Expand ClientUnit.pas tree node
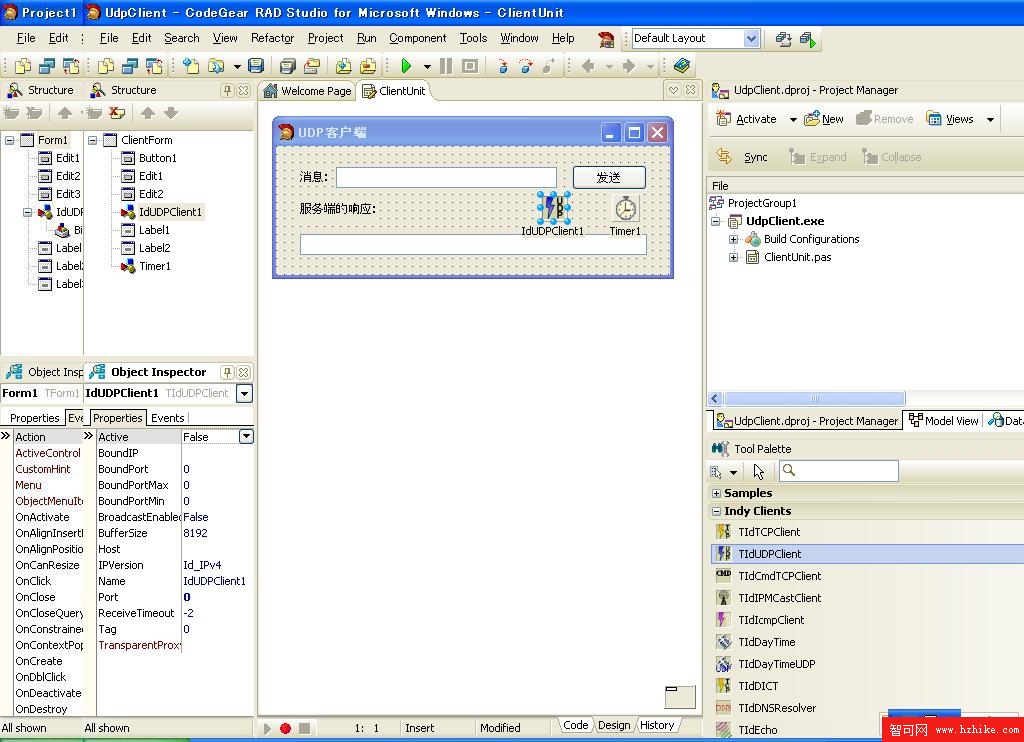Image resolution: width=1024 pixels, height=742 pixels. 733,257
